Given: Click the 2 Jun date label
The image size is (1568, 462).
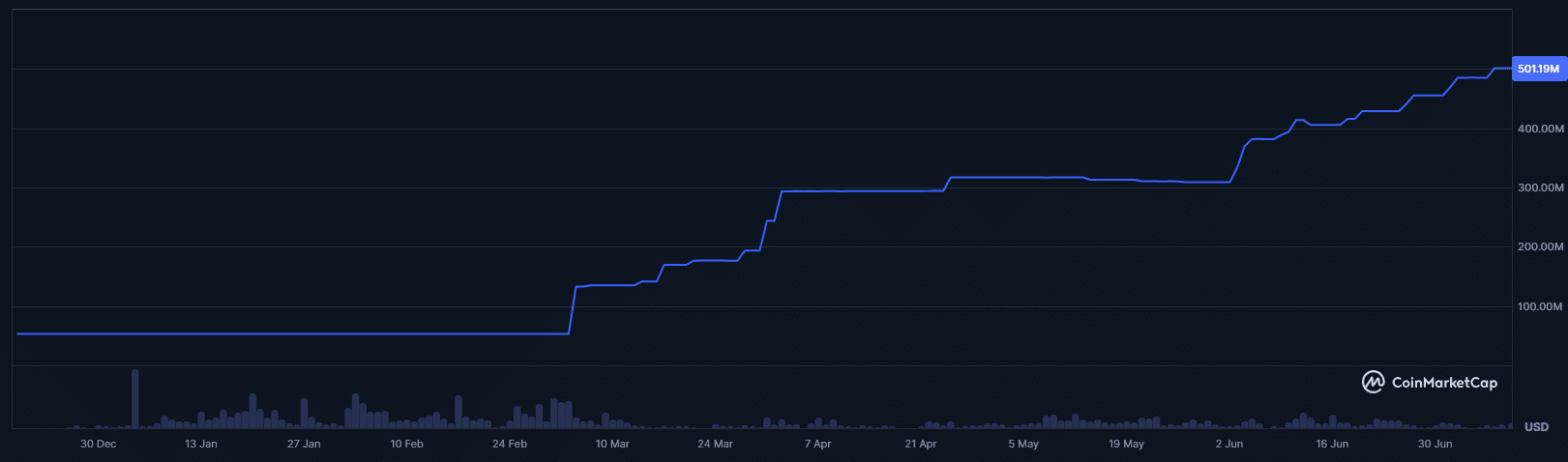Looking at the screenshot, I should coord(1229,444).
